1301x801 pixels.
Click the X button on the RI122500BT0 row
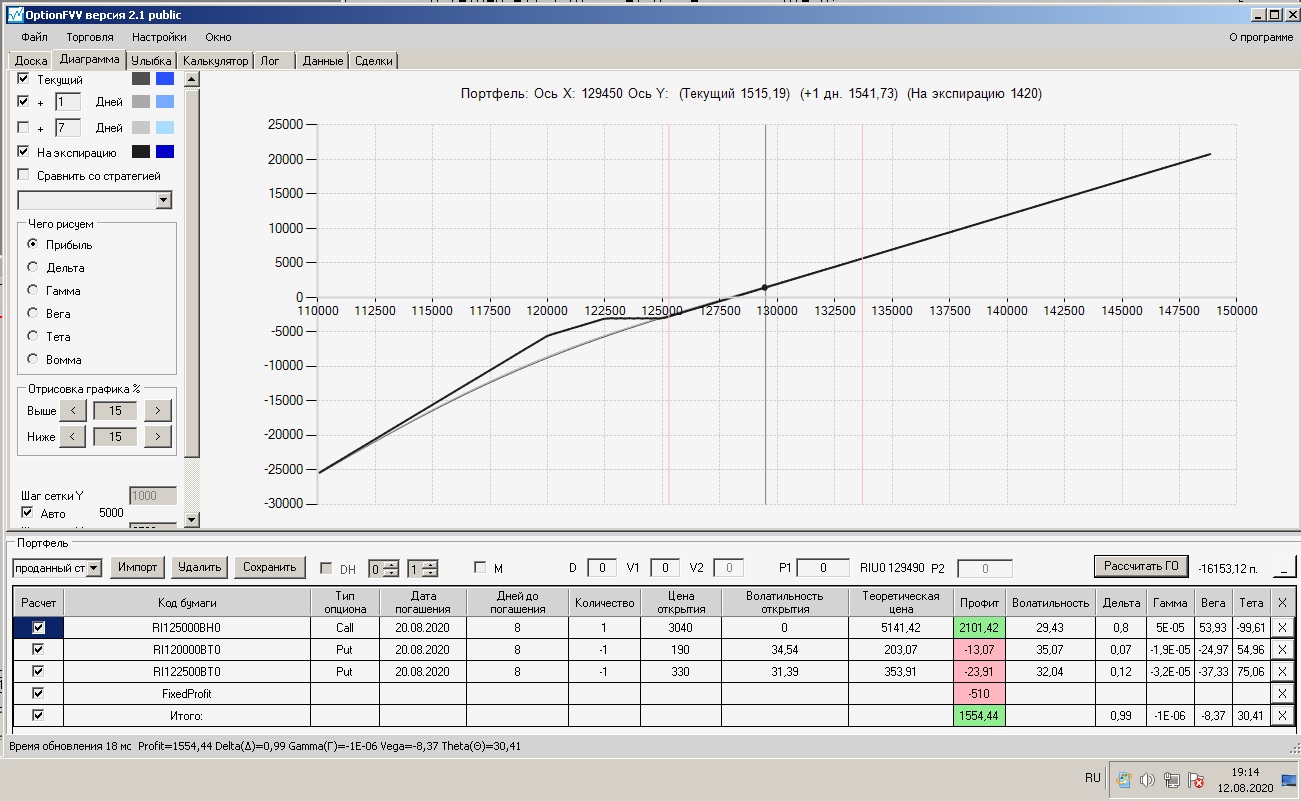[1283, 672]
